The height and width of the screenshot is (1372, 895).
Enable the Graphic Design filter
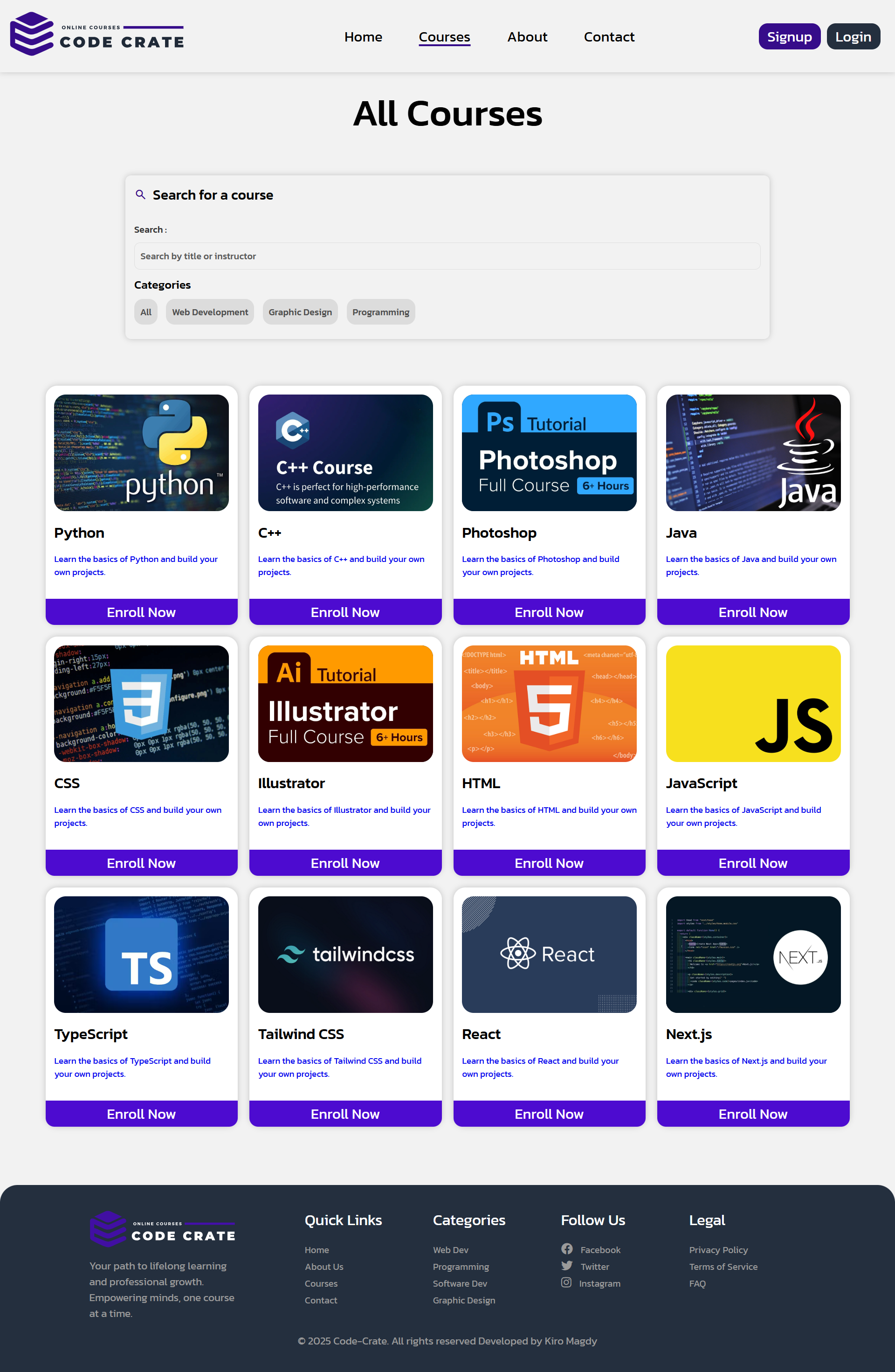pyautogui.click(x=300, y=312)
